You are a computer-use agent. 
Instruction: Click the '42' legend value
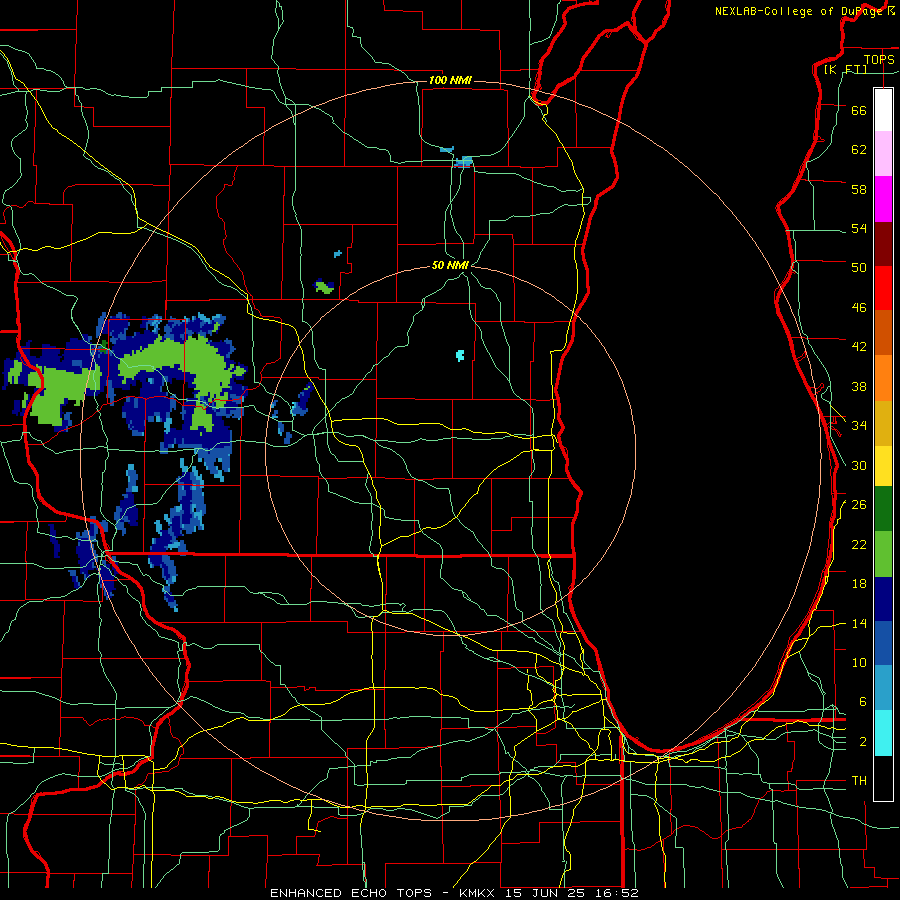pos(859,347)
